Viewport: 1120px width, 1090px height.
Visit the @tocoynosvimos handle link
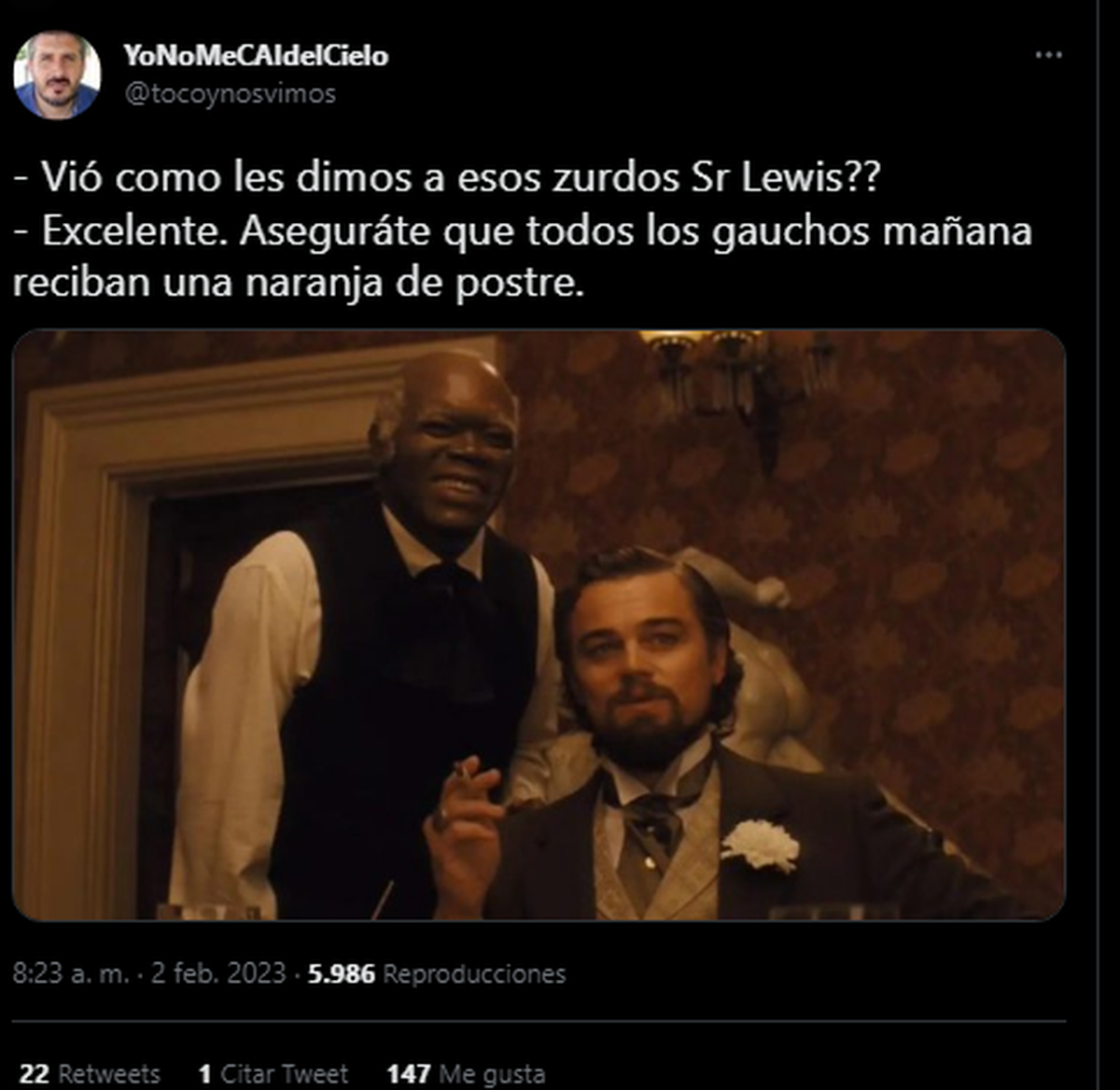230,94
